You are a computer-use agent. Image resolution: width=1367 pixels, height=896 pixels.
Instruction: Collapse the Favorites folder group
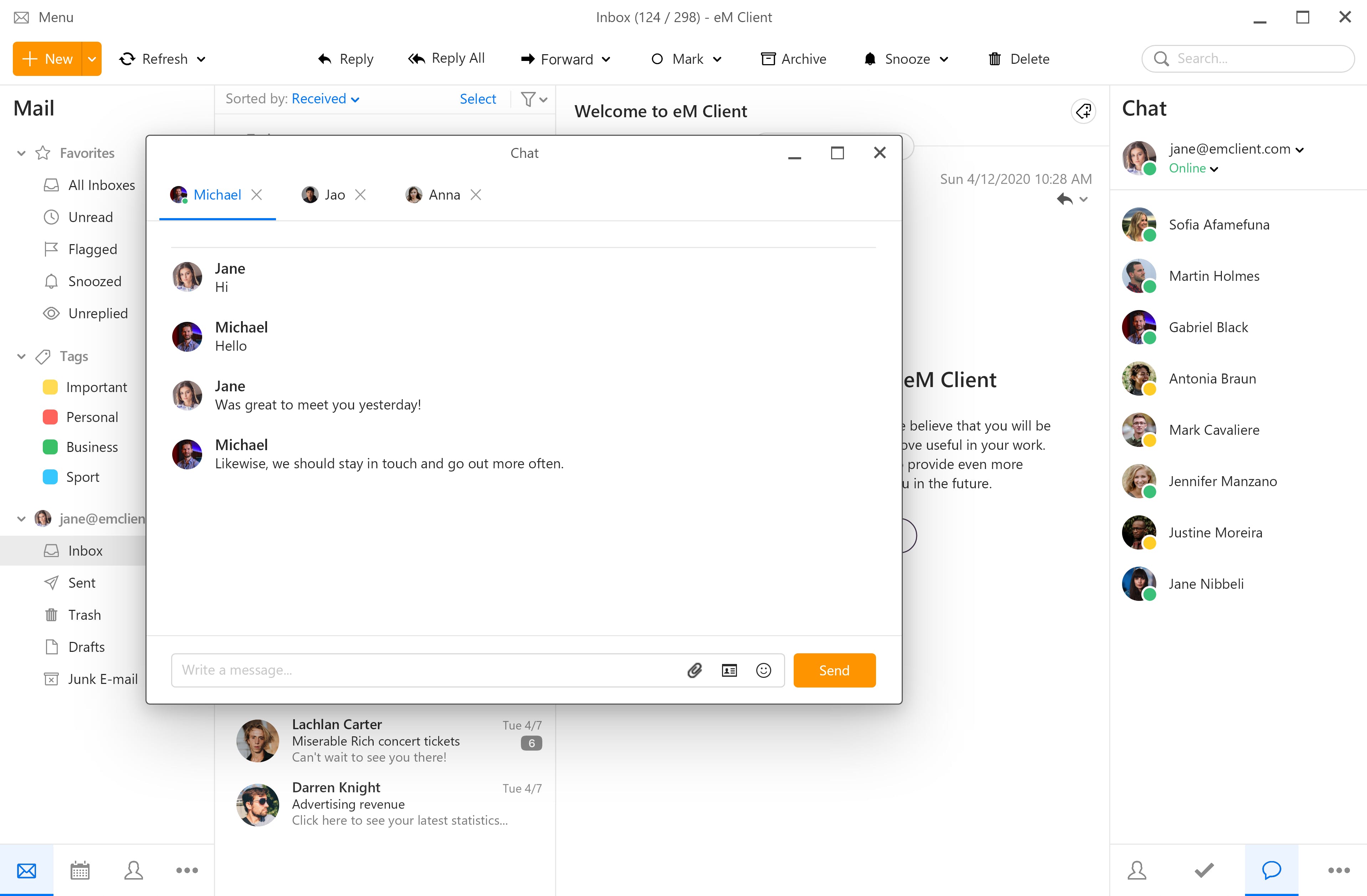click(x=21, y=153)
